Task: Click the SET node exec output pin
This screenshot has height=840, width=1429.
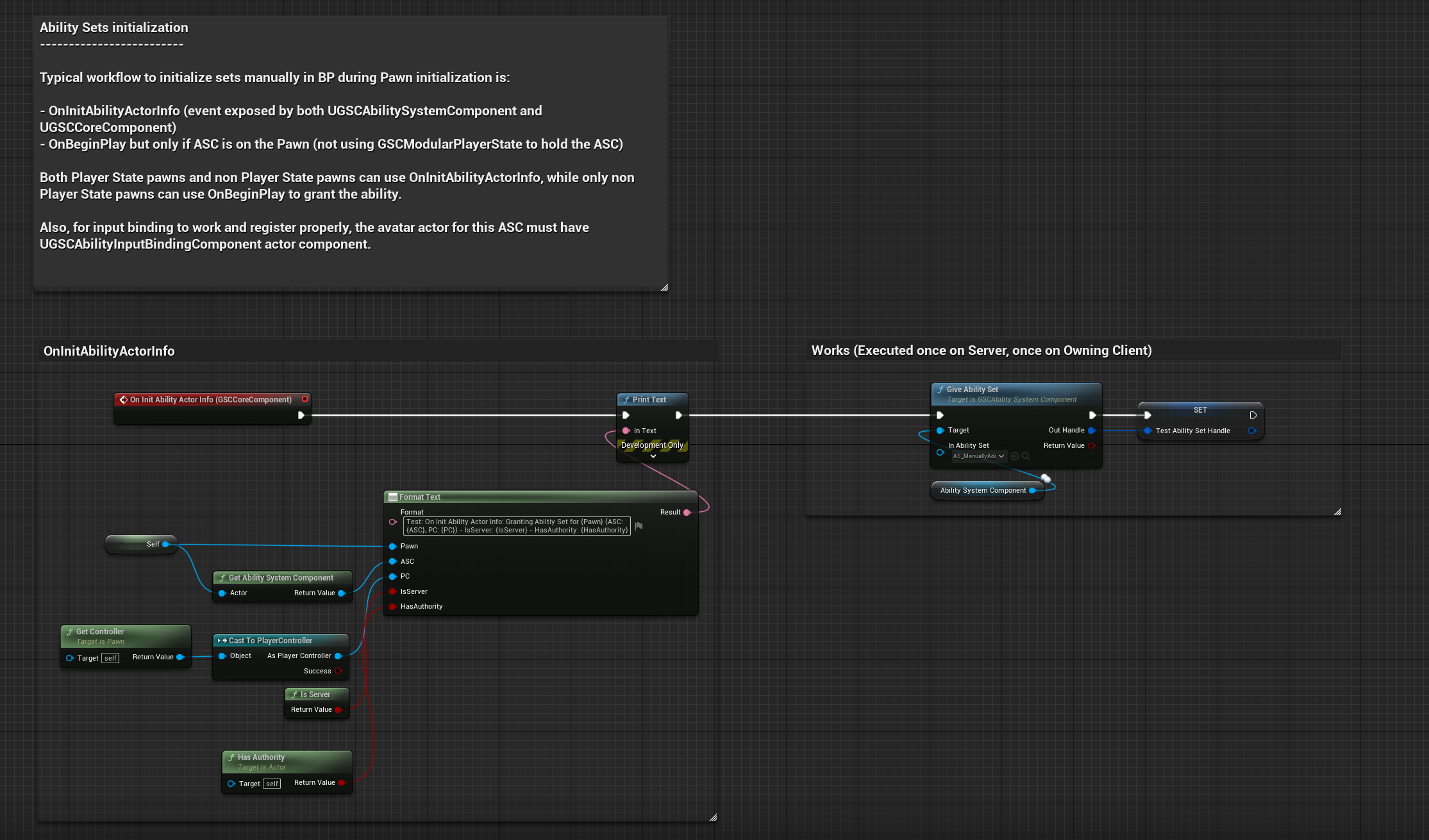Action: pos(1253,415)
